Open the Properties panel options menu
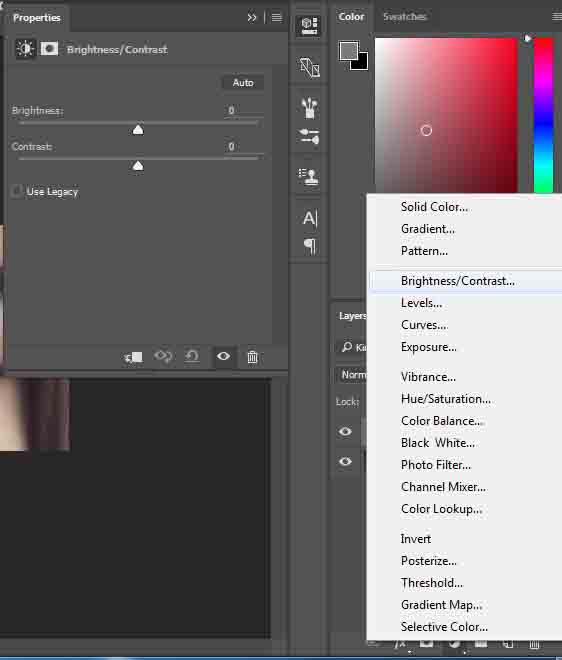 tap(277, 17)
